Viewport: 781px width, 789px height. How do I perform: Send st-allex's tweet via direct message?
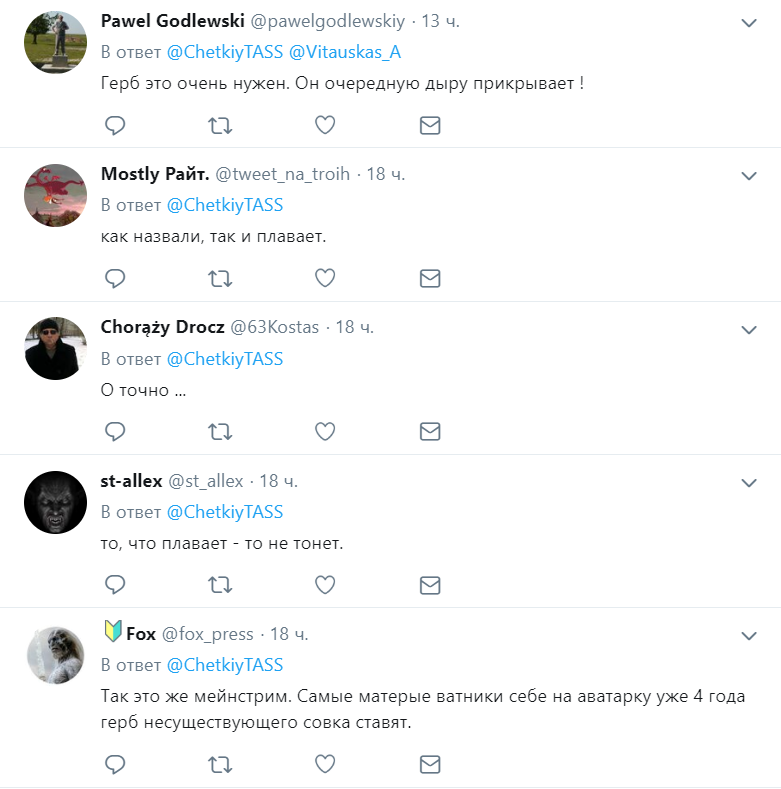(430, 584)
